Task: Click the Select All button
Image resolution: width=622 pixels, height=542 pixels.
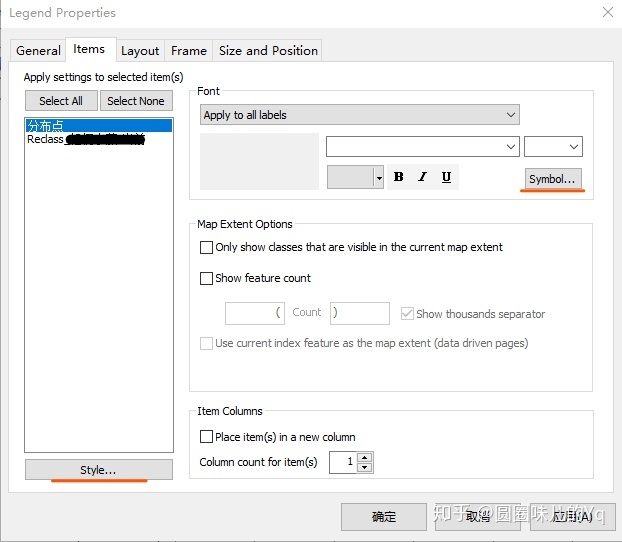Action: coord(61,101)
